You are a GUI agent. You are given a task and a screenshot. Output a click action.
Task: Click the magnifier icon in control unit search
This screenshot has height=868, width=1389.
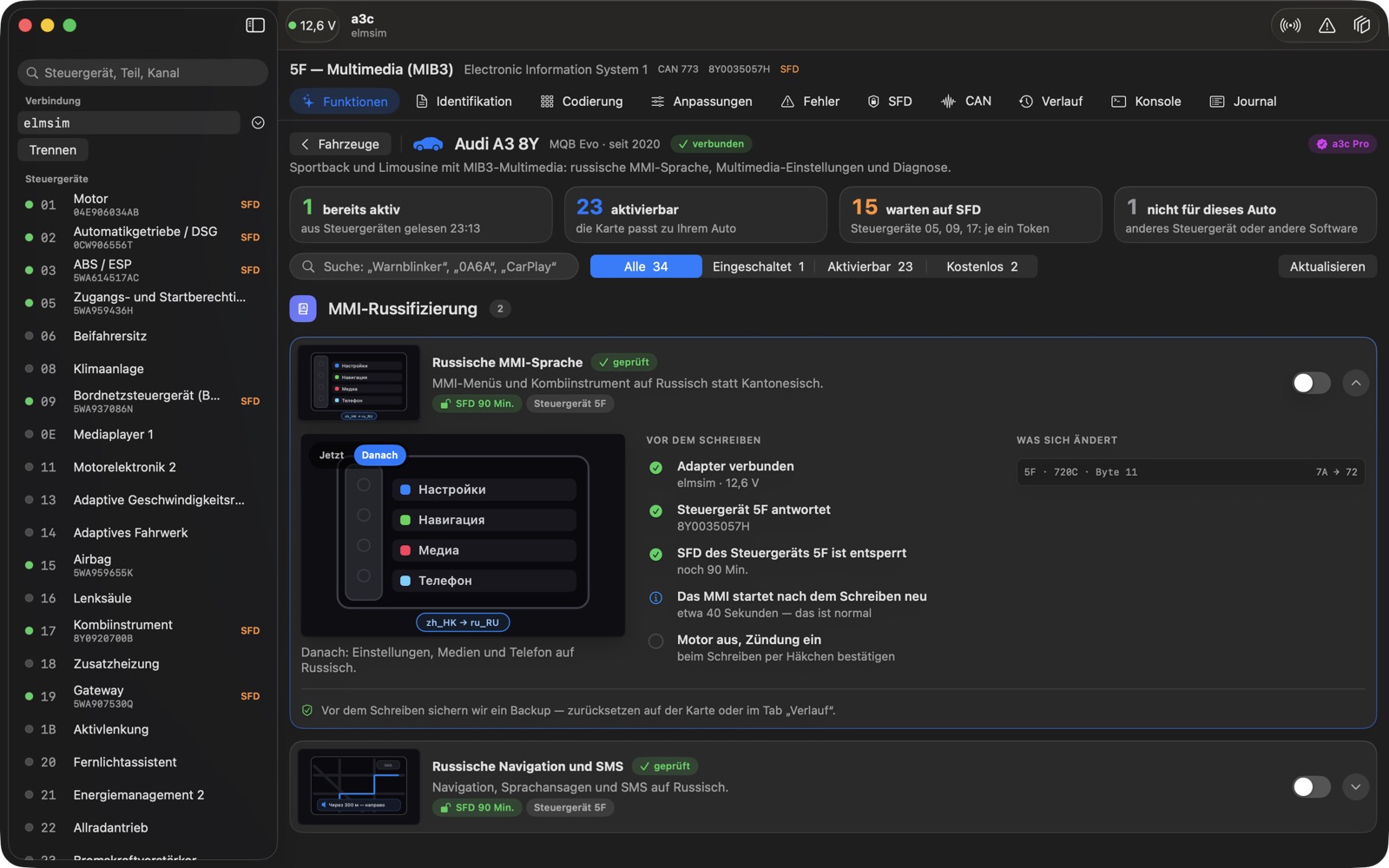pyautogui.click(x=32, y=73)
